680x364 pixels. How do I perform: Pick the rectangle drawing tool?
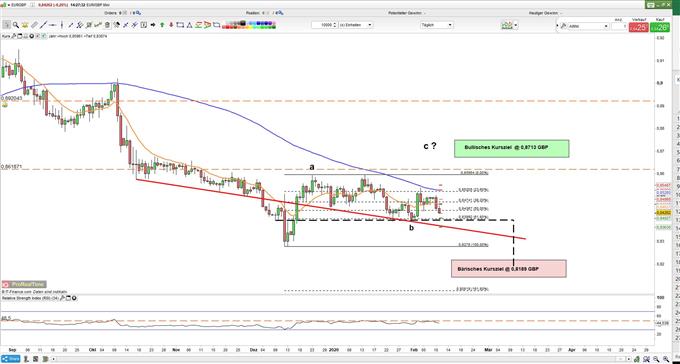(180, 25)
